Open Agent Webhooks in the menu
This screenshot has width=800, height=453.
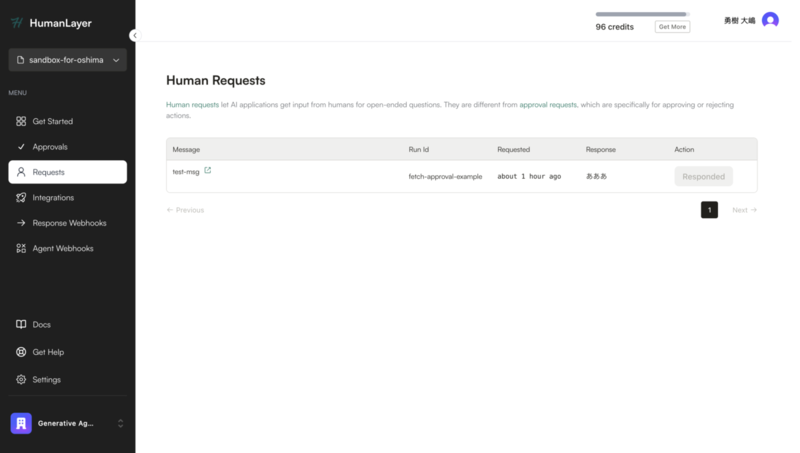coord(67,248)
